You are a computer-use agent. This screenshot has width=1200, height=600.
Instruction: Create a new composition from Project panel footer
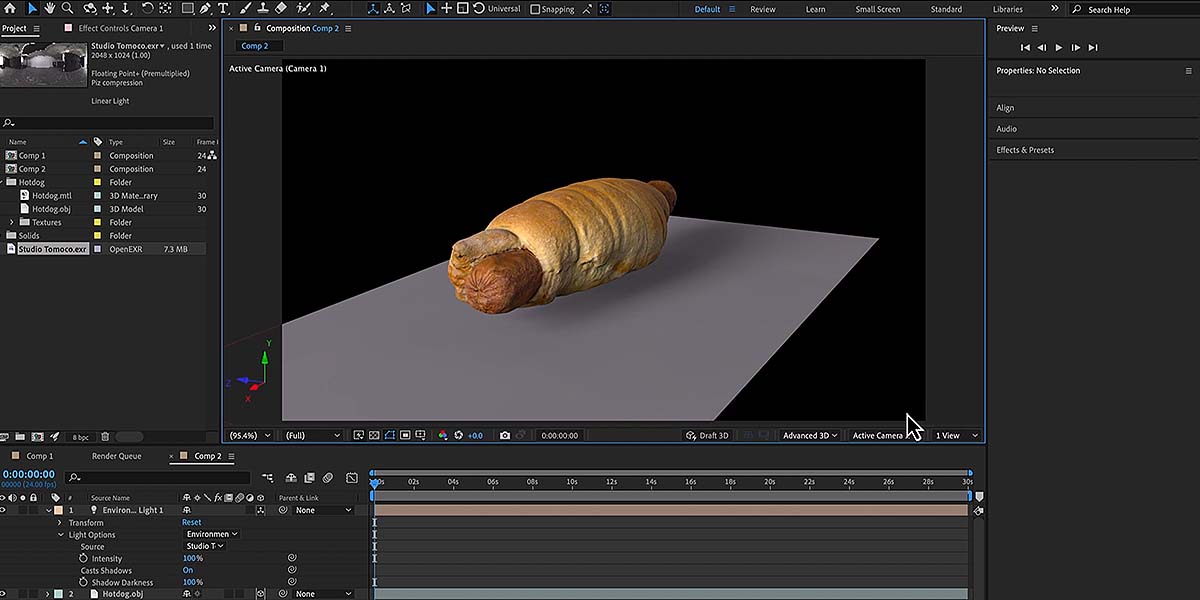(37, 437)
